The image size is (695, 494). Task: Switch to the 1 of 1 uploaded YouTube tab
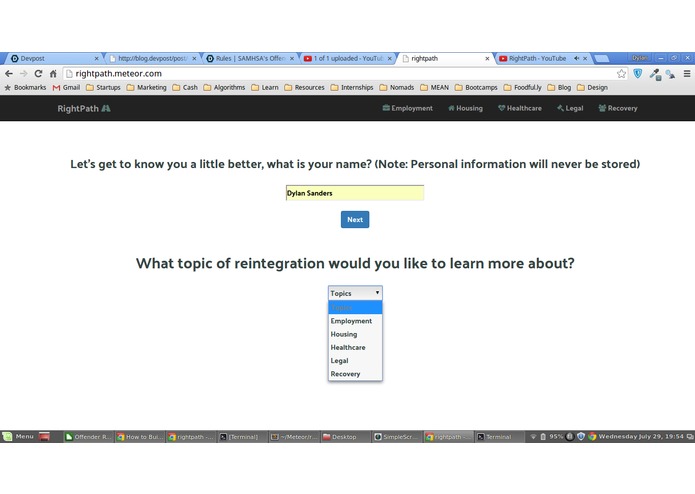347,58
